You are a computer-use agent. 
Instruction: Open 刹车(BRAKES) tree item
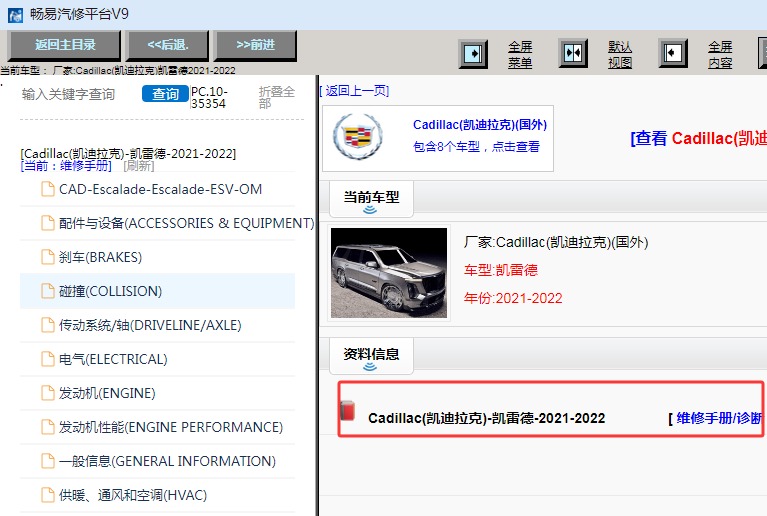(x=100, y=257)
